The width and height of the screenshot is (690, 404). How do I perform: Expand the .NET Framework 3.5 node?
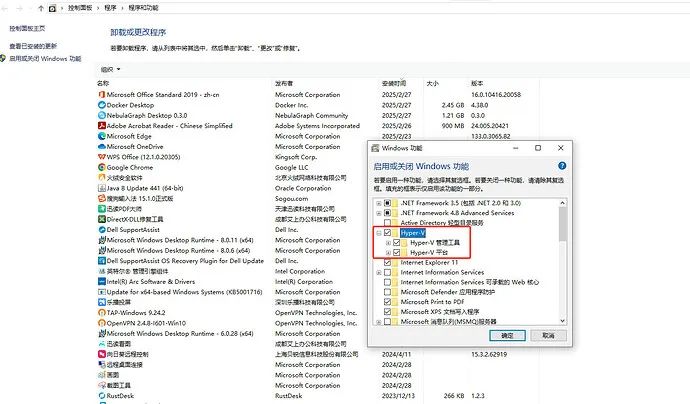point(379,203)
